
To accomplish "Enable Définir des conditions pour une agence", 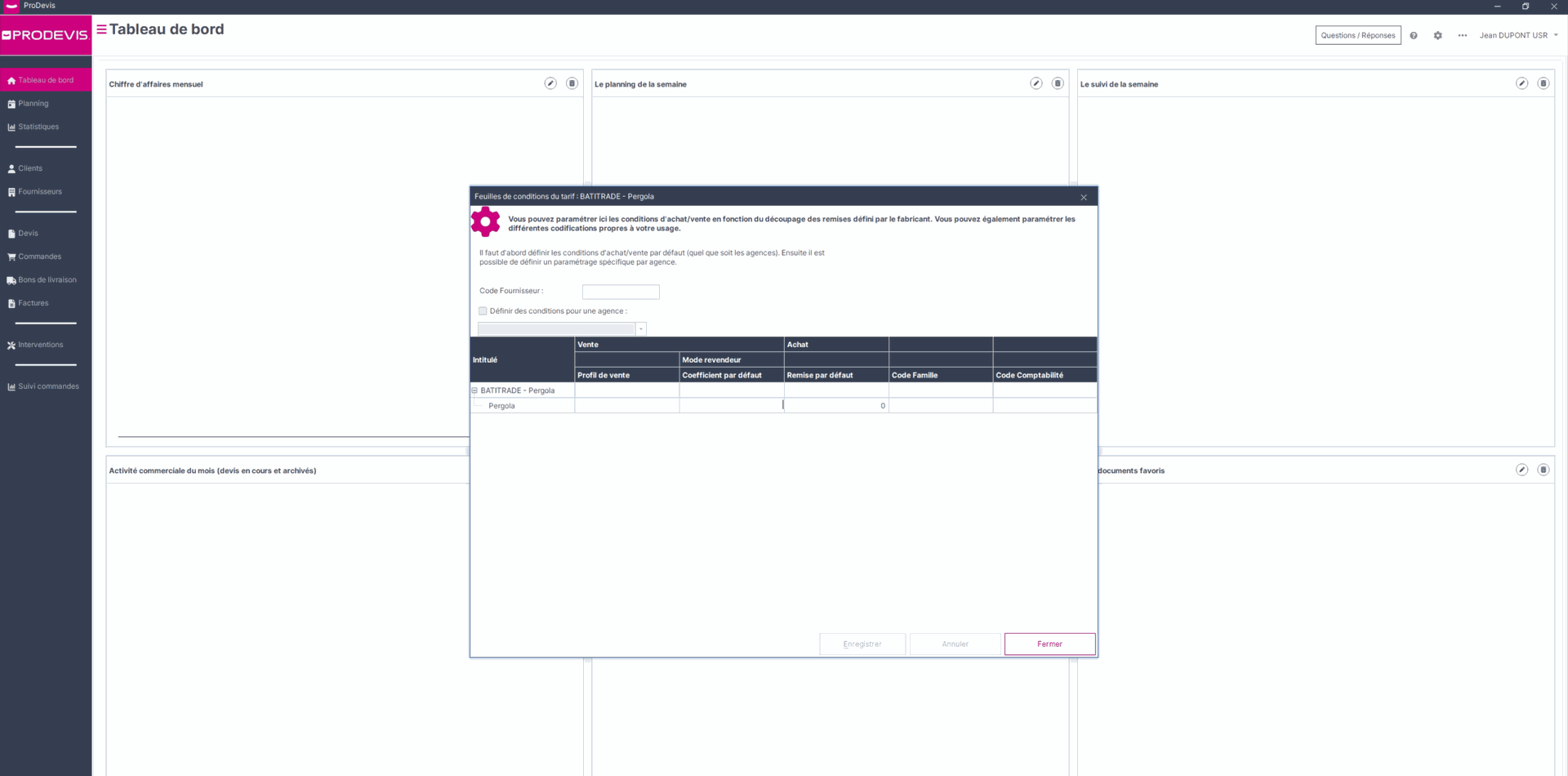I will (483, 311).
